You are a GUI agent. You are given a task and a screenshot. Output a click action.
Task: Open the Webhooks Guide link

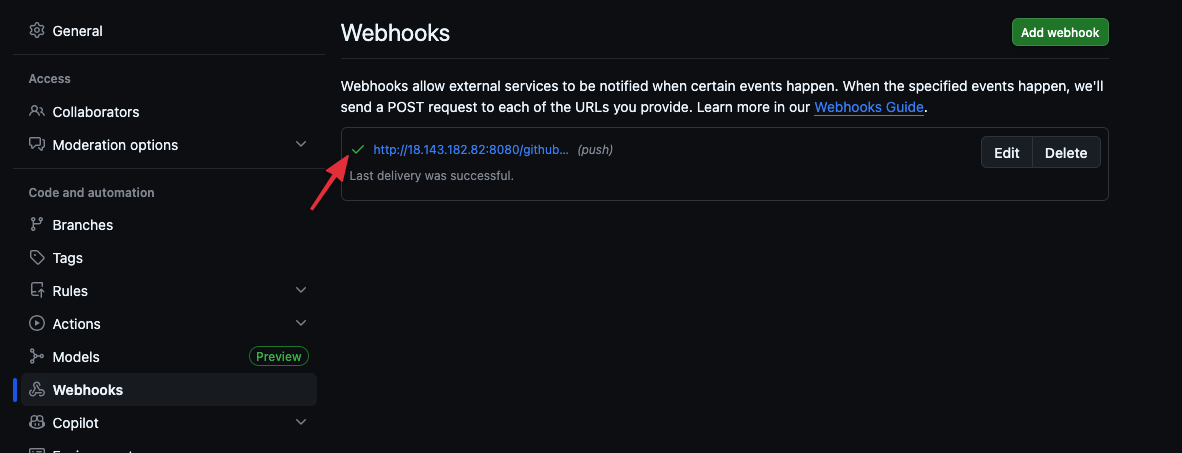[868, 107]
